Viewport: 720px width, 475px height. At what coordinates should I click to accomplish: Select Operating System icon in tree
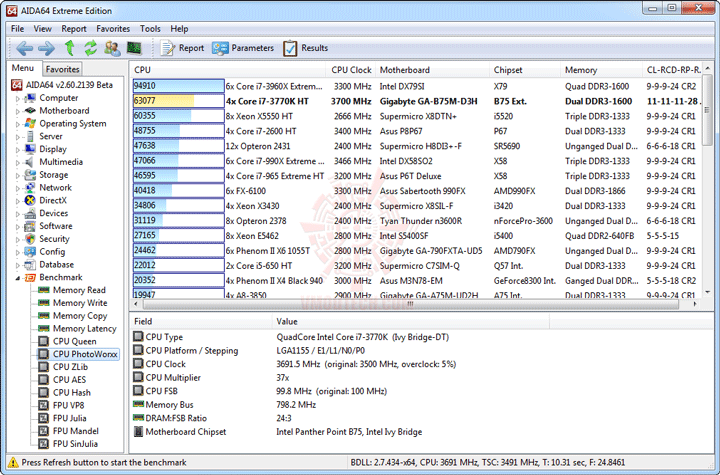pos(30,124)
